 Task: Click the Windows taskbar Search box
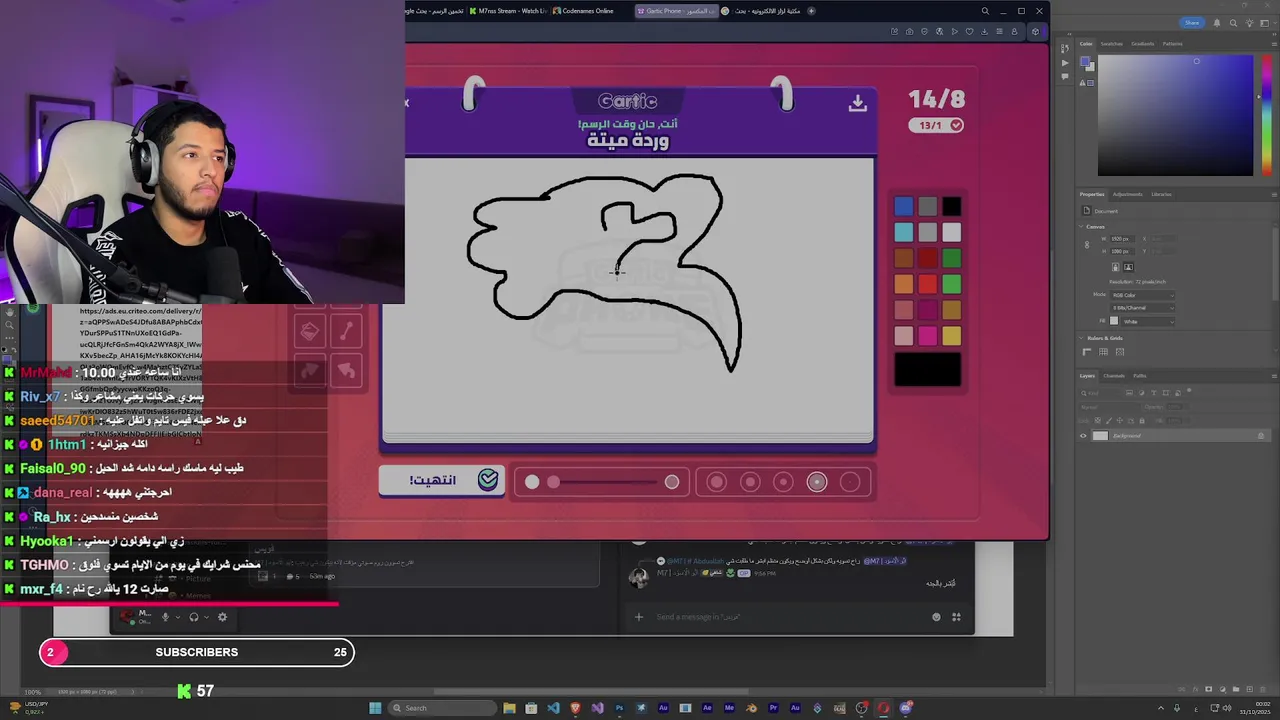click(x=442, y=708)
